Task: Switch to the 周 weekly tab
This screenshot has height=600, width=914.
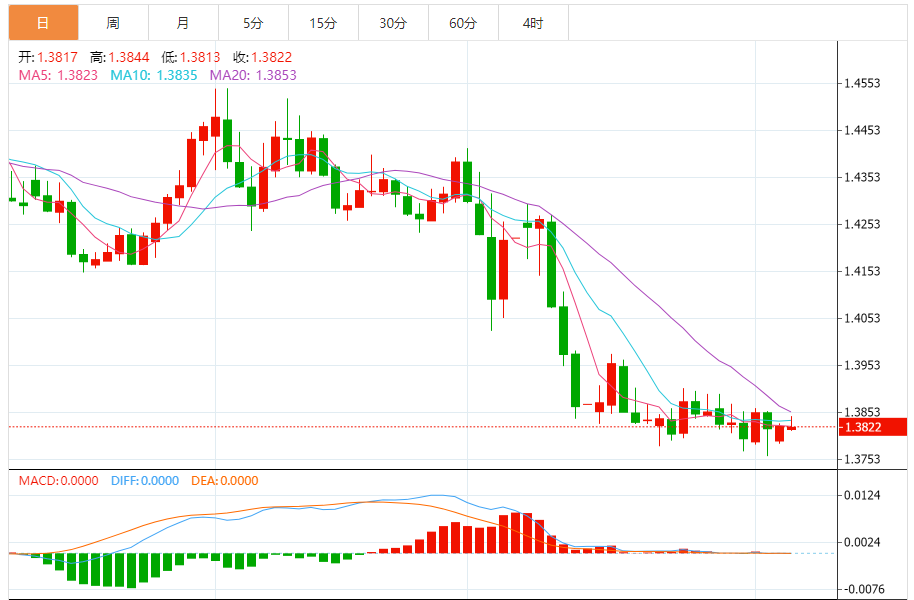Action: point(113,23)
